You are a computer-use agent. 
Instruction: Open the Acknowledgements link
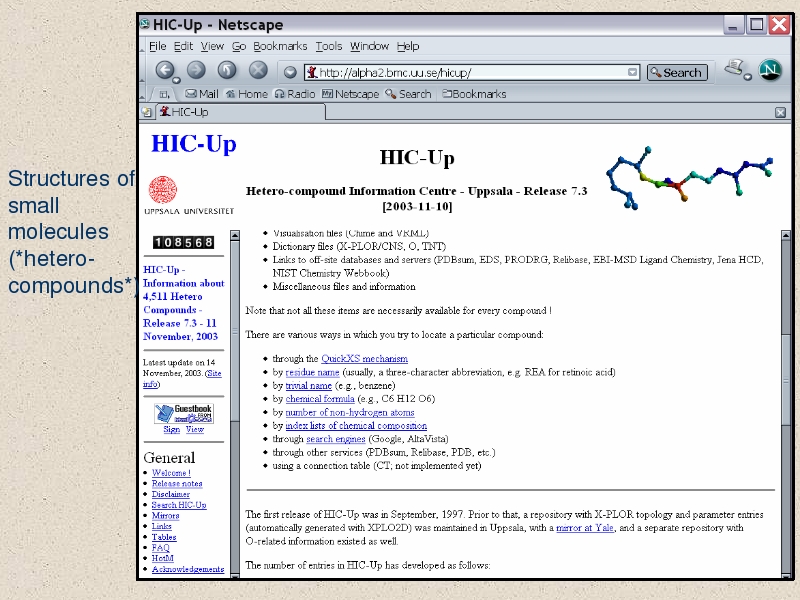pos(188,569)
